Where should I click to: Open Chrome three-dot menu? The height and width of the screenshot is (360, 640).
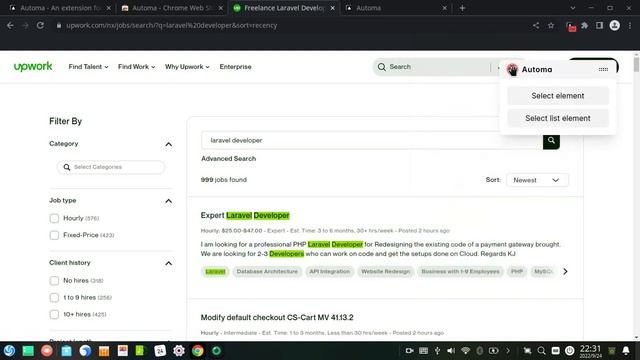click(x=630, y=25)
